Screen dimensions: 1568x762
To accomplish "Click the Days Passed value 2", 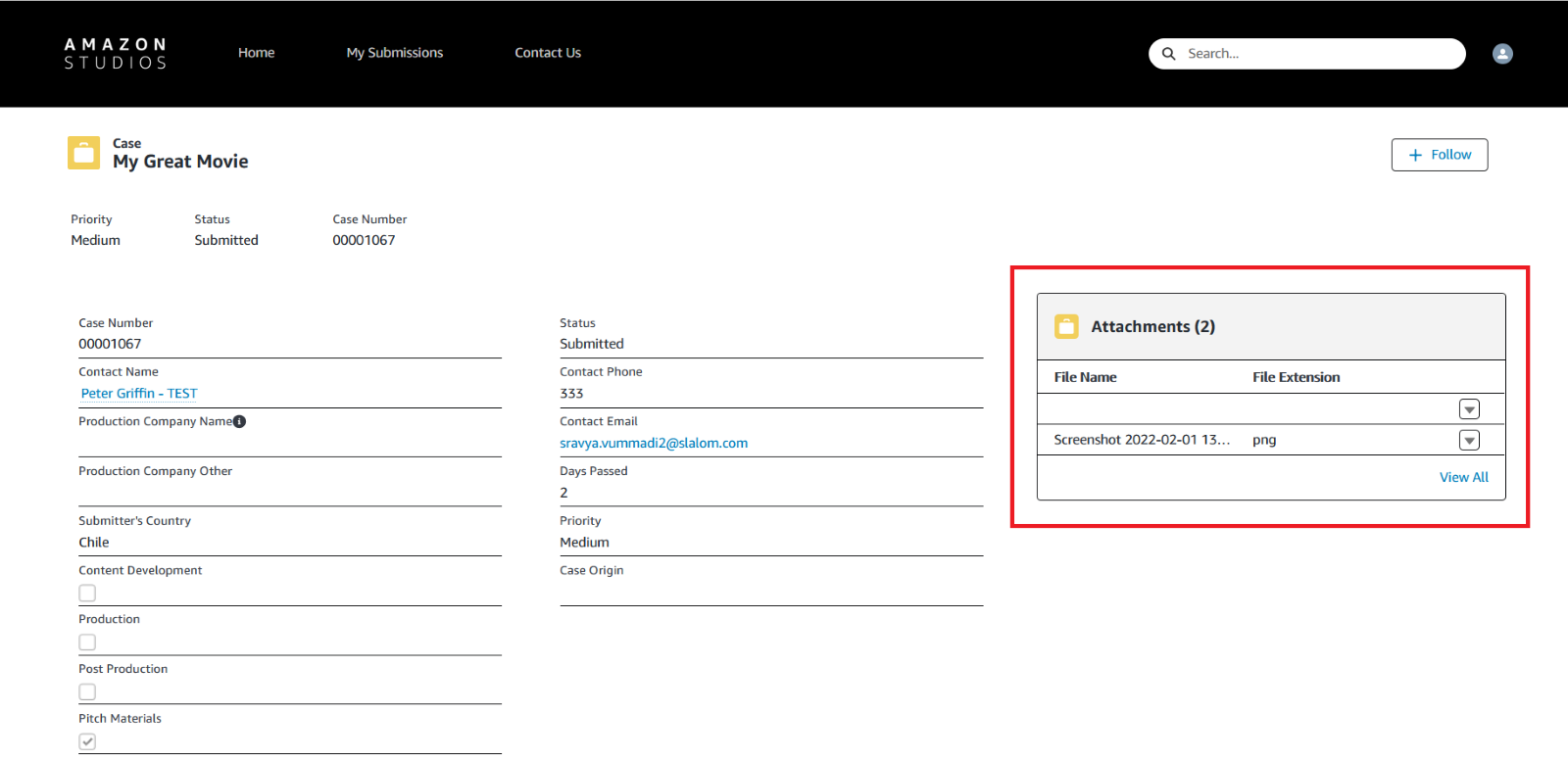I will [x=563, y=493].
